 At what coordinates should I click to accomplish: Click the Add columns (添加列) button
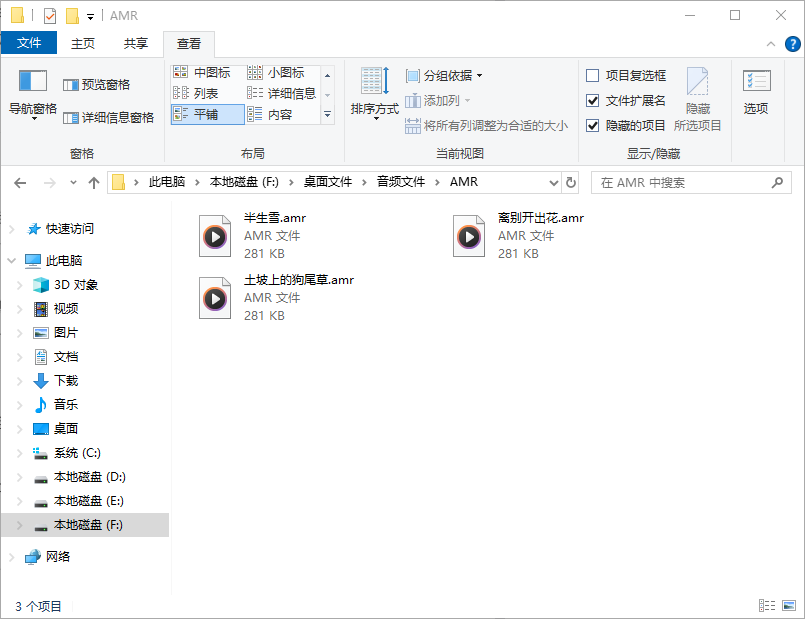click(437, 101)
